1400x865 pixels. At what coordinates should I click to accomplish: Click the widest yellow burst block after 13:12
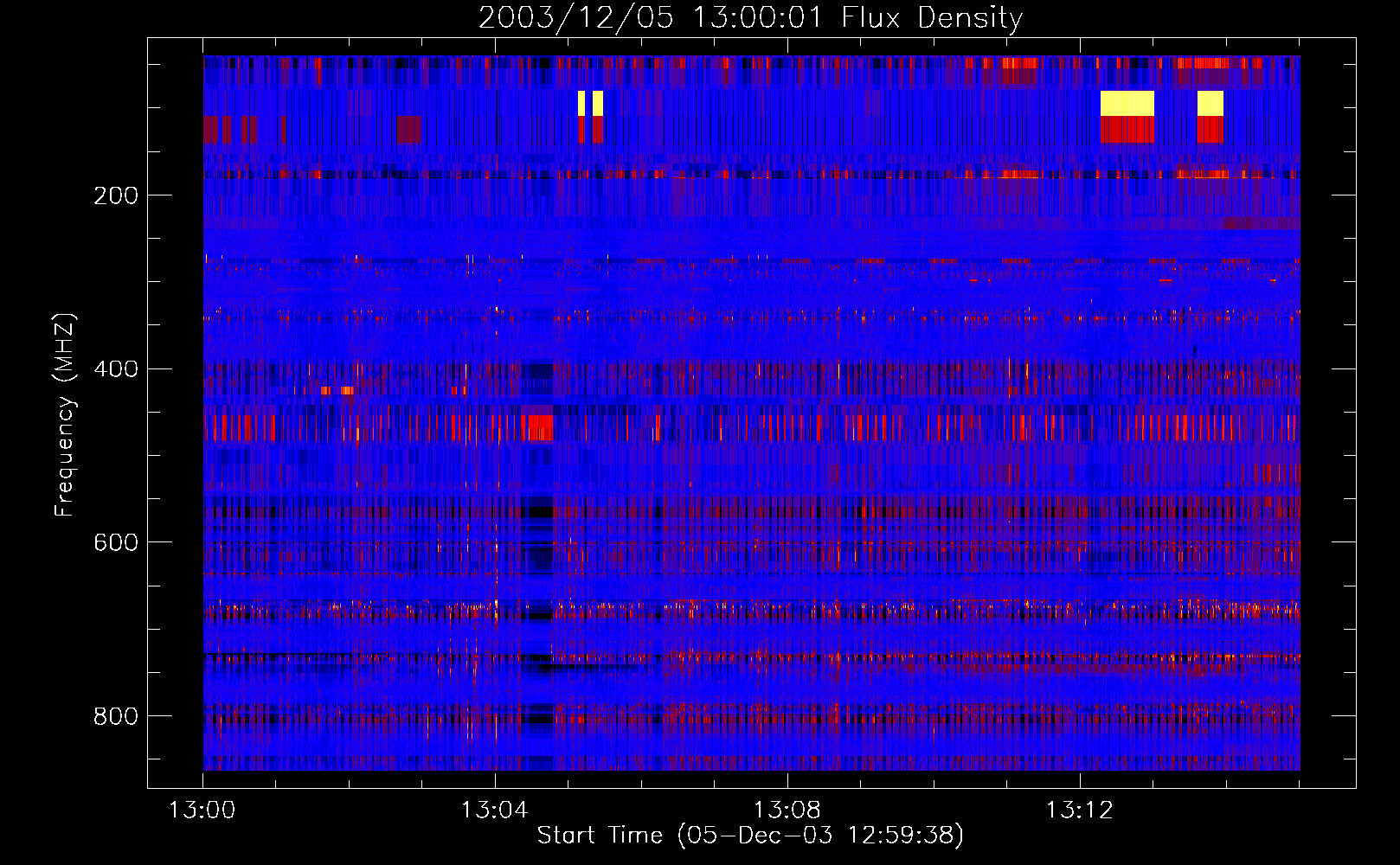pos(1127,103)
